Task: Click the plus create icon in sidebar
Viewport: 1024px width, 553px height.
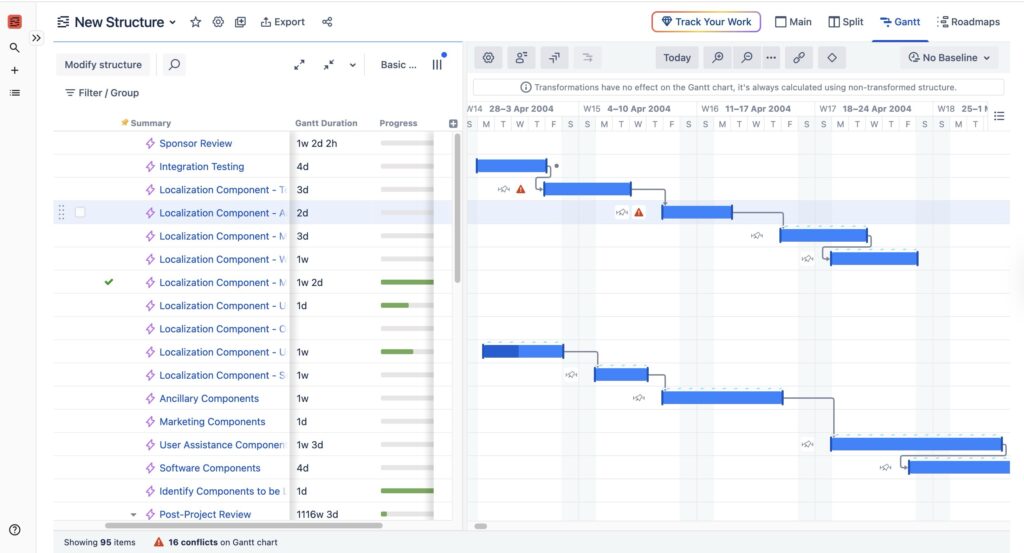Action: click(x=14, y=71)
